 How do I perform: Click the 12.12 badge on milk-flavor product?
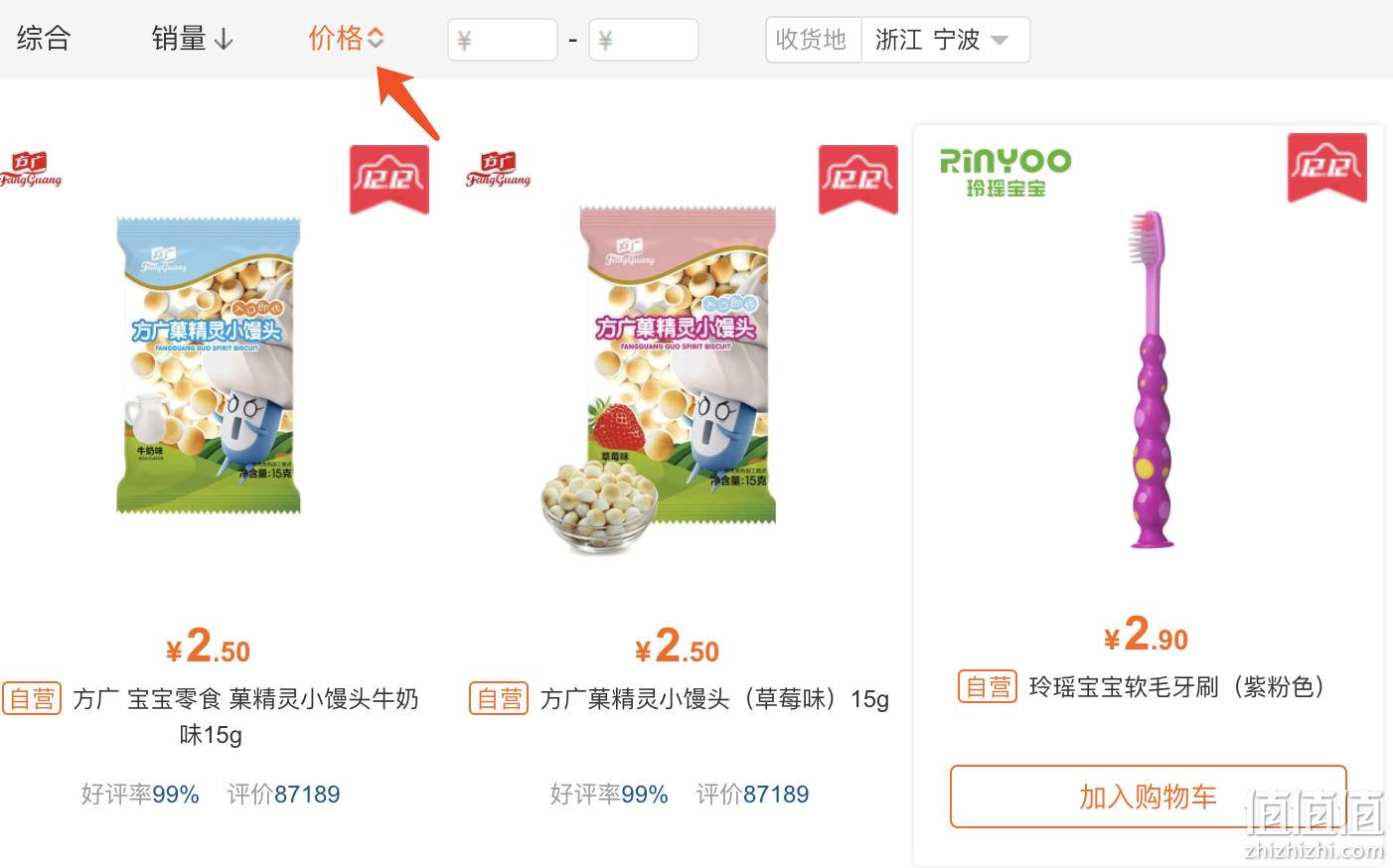click(388, 179)
